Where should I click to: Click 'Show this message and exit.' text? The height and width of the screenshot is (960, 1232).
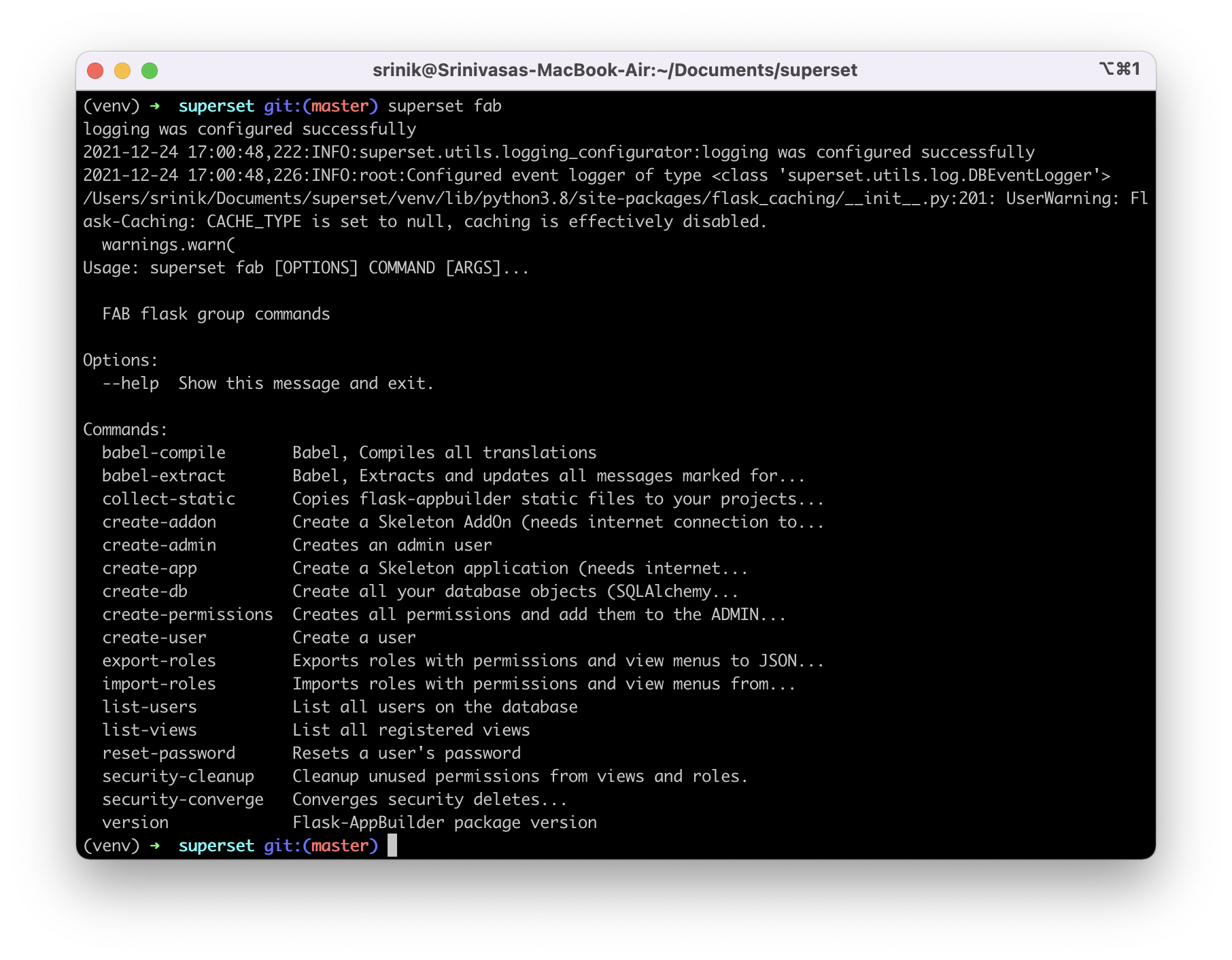(x=306, y=383)
